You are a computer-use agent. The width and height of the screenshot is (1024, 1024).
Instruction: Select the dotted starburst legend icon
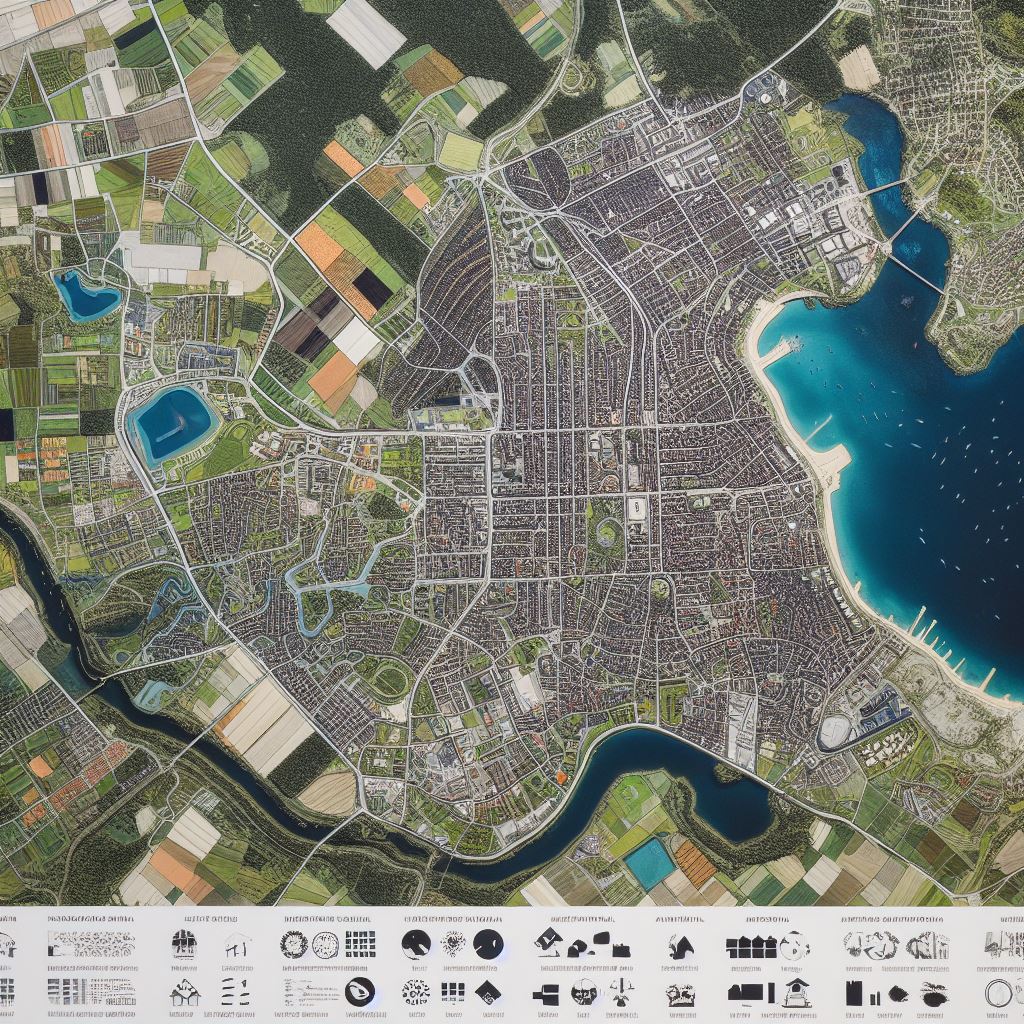click(452, 944)
